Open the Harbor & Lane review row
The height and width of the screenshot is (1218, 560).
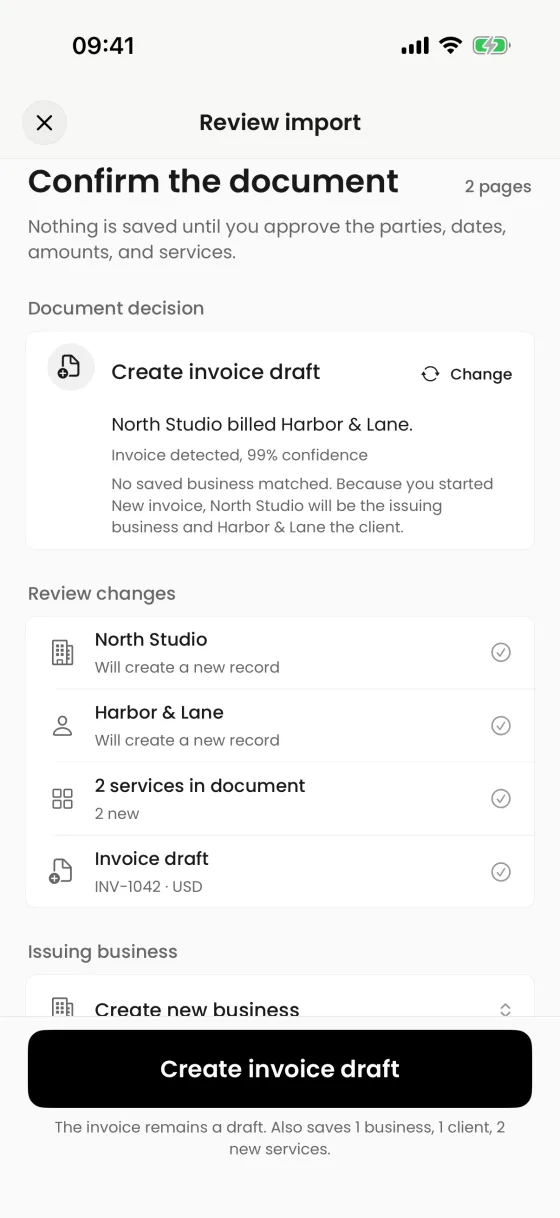[x=280, y=726]
